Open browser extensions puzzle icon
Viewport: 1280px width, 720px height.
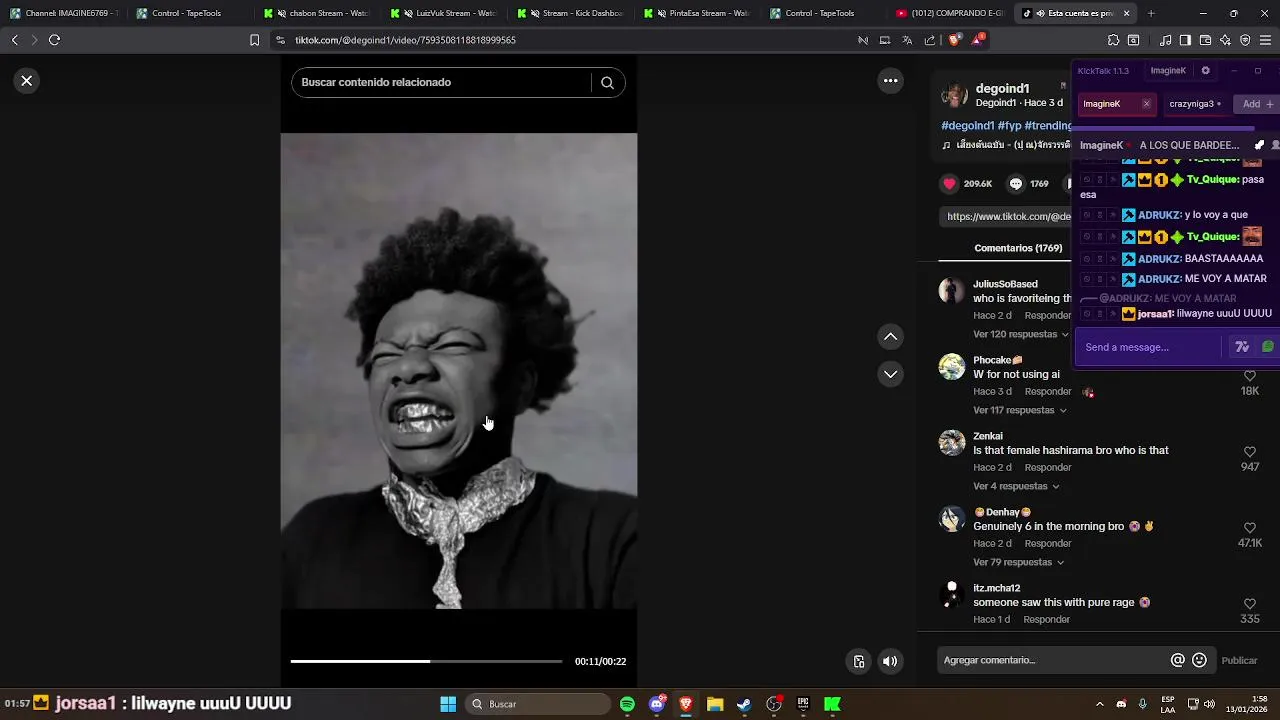click(1113, 40)
